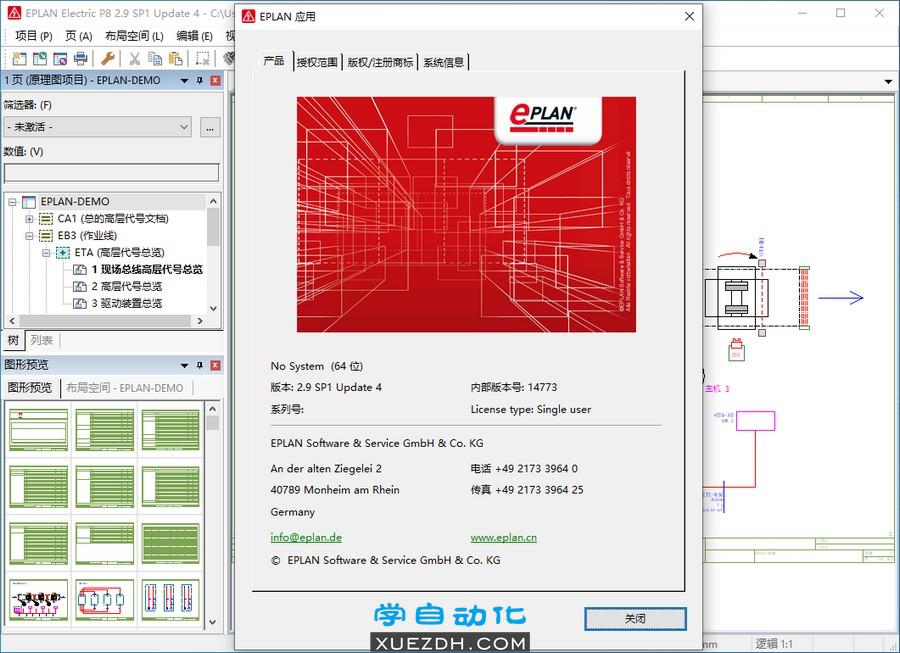Screen dimensions: 900x653
Task: Click the paste clipboard icon
Action: [176, 58]
